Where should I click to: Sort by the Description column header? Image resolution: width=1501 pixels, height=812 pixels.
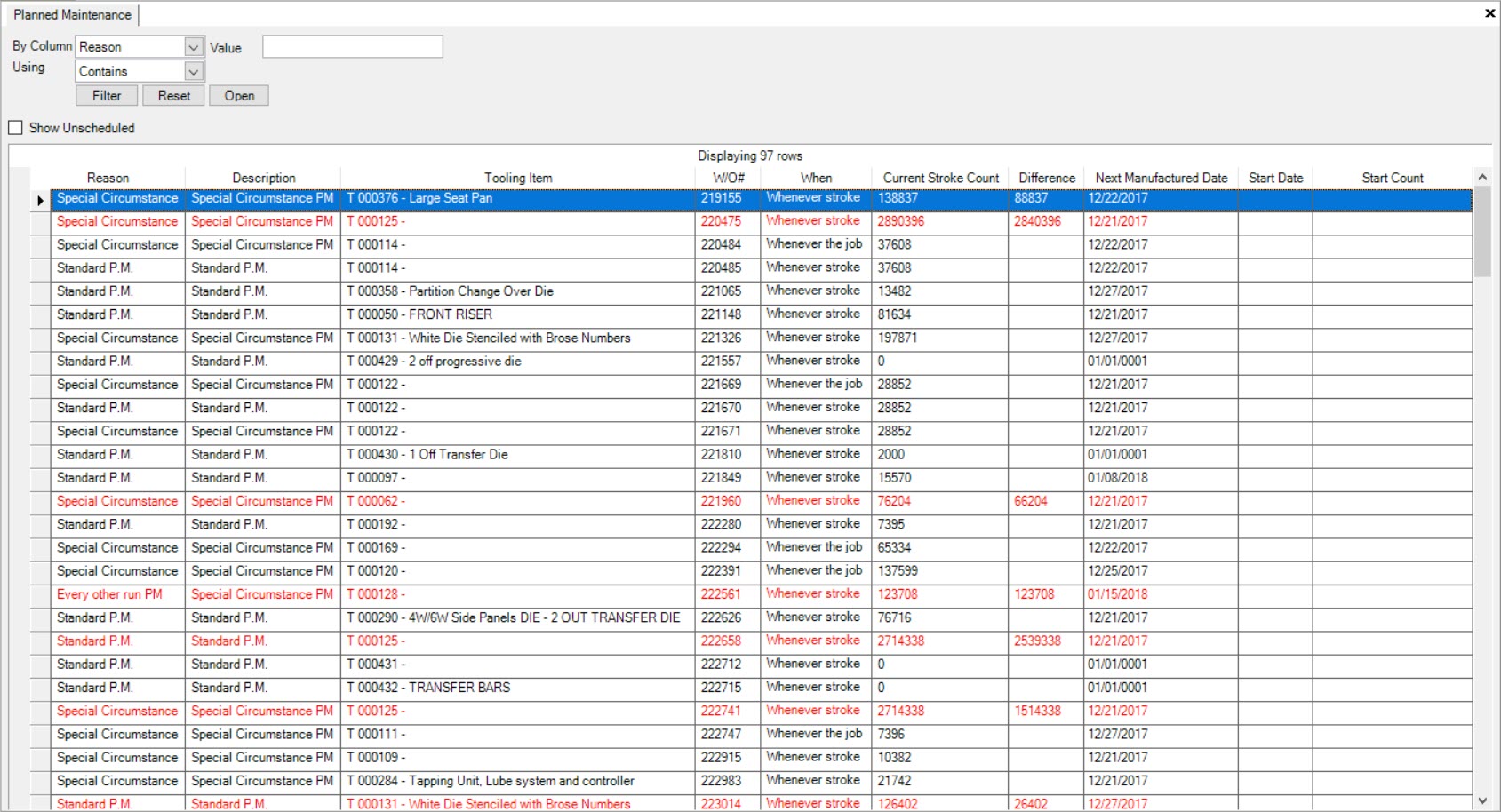tap(264, 178)
